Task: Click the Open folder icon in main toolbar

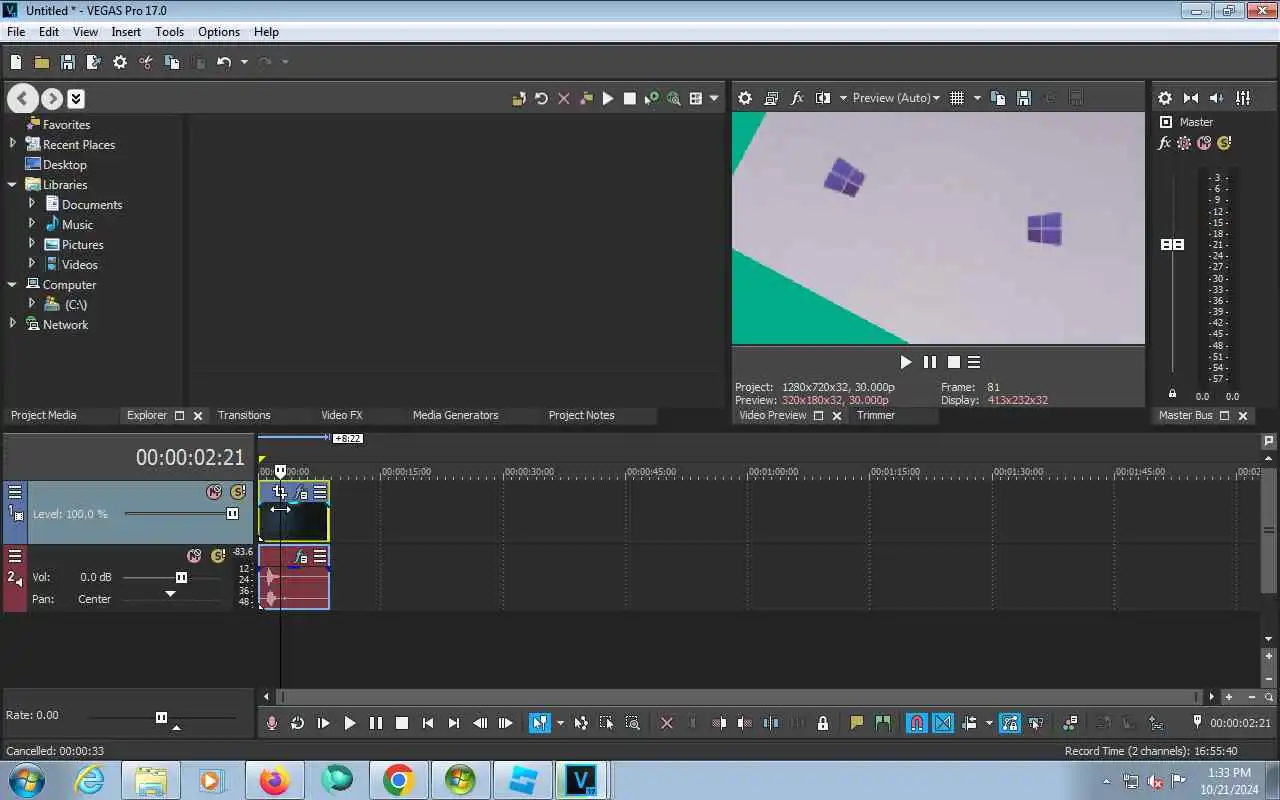Action: click(x=42, y=62)
